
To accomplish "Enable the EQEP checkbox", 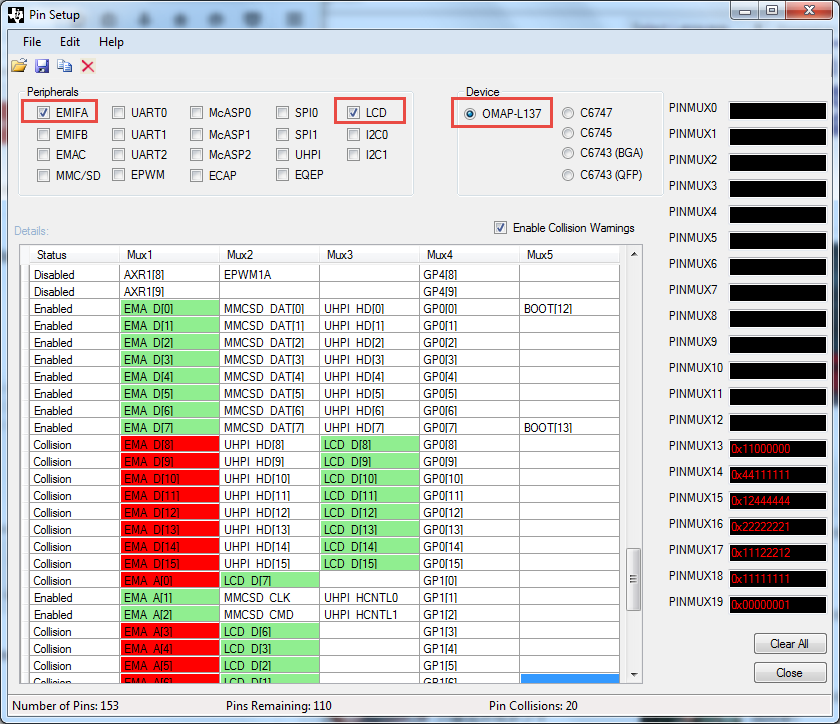I will point(282,175).
